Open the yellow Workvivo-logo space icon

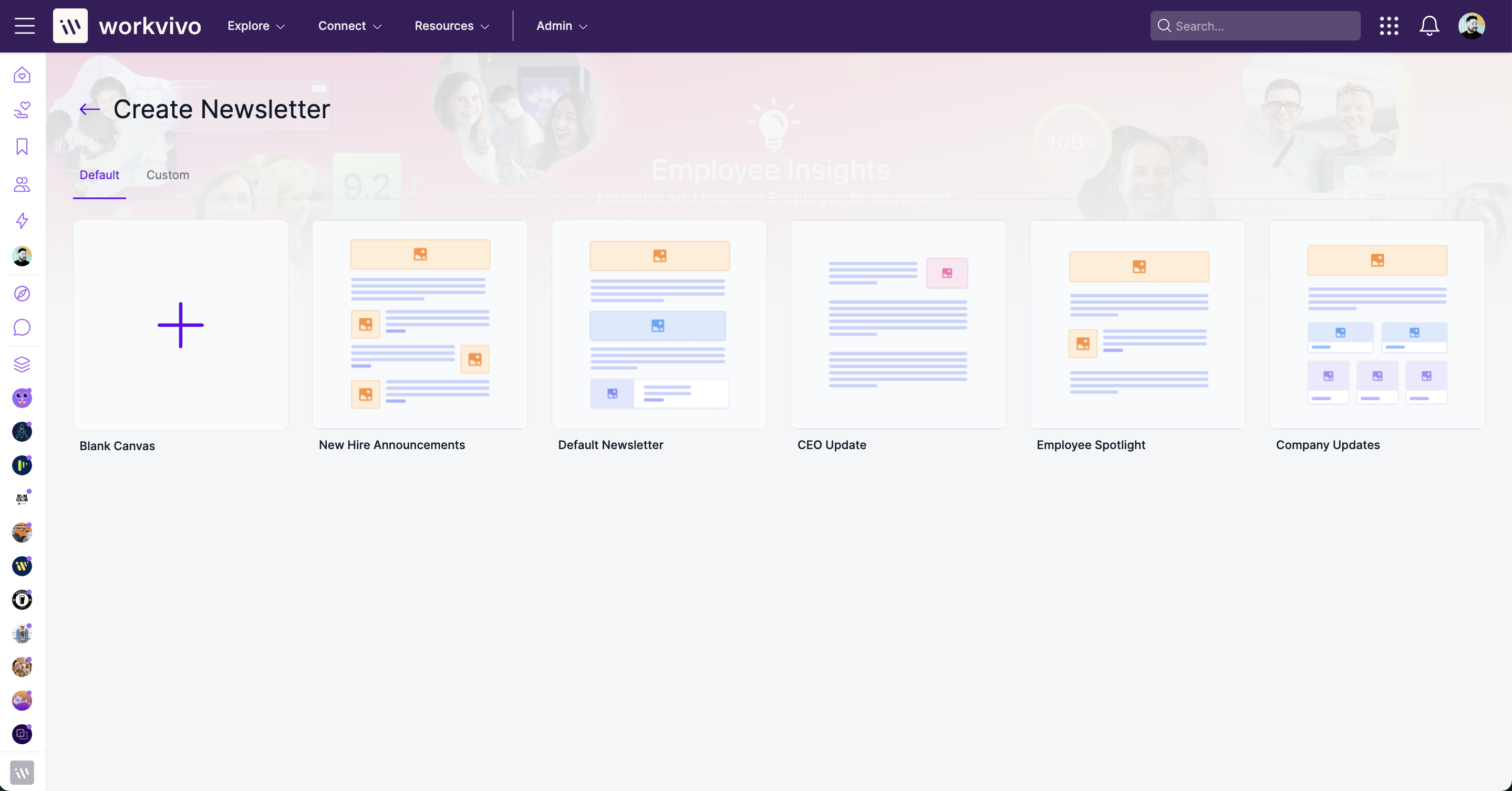[x=22, y=566]
